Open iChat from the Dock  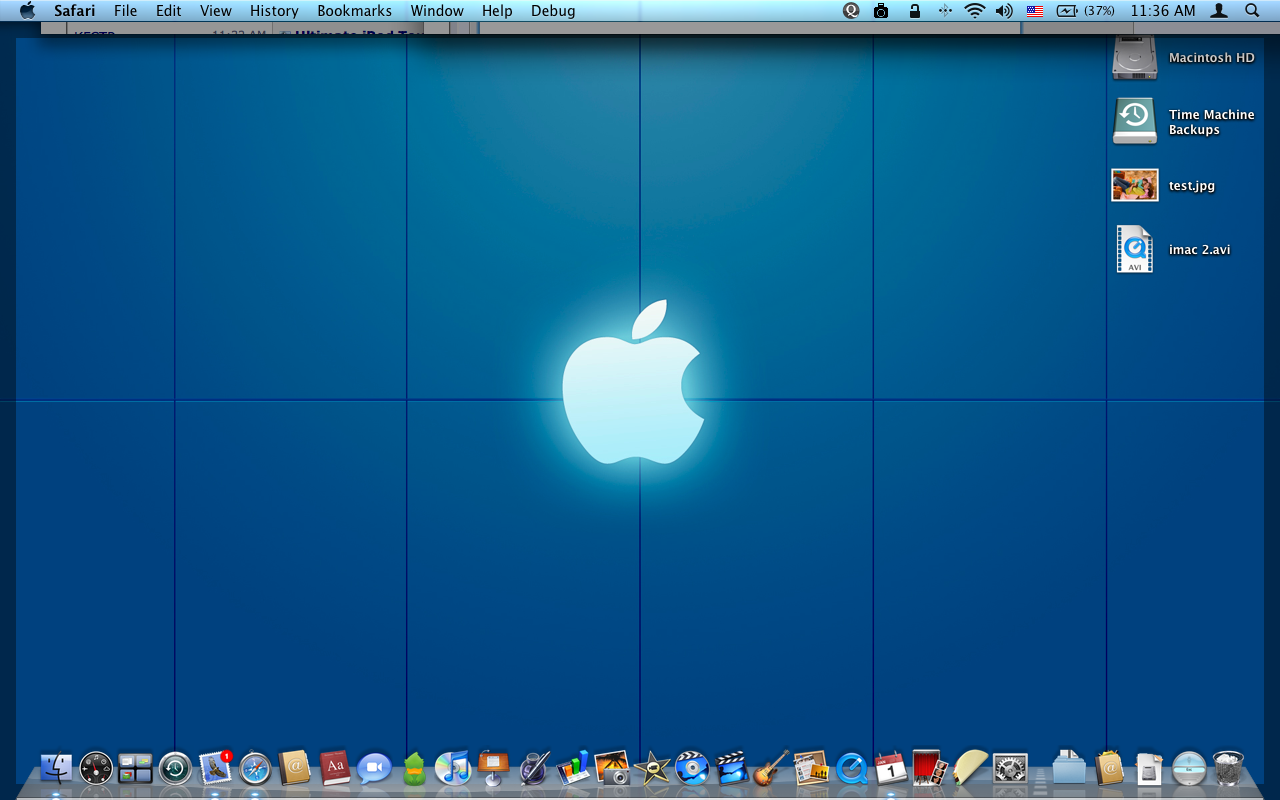coord(374,768)
